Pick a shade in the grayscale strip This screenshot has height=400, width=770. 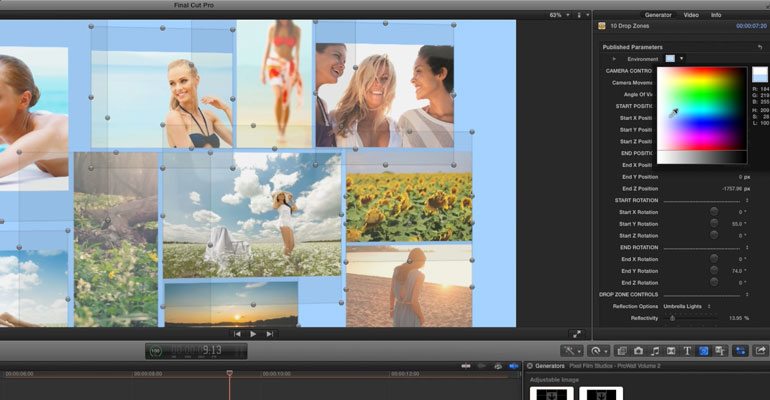(702, 157)
